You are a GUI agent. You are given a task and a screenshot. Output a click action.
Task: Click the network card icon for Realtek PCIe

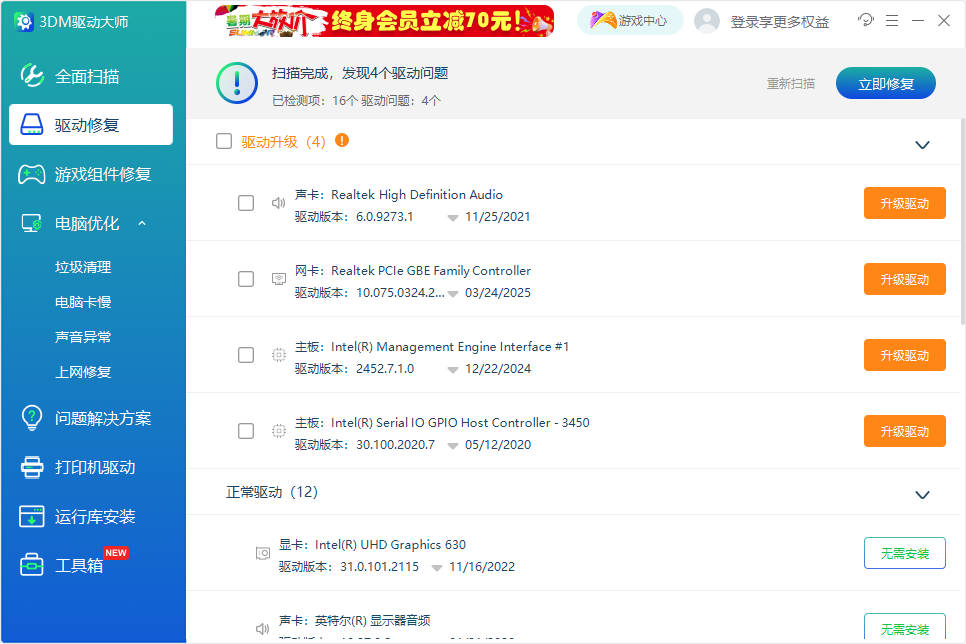click(278, 279)
